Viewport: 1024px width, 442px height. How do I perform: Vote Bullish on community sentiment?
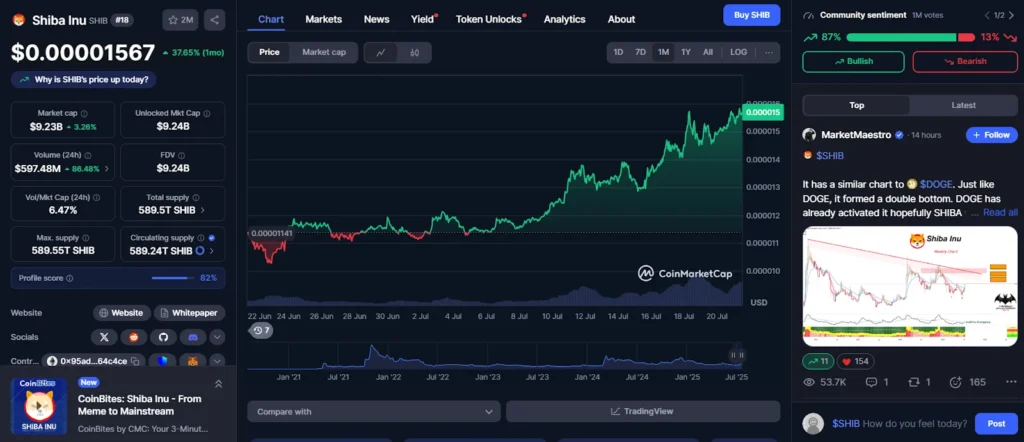854,61
